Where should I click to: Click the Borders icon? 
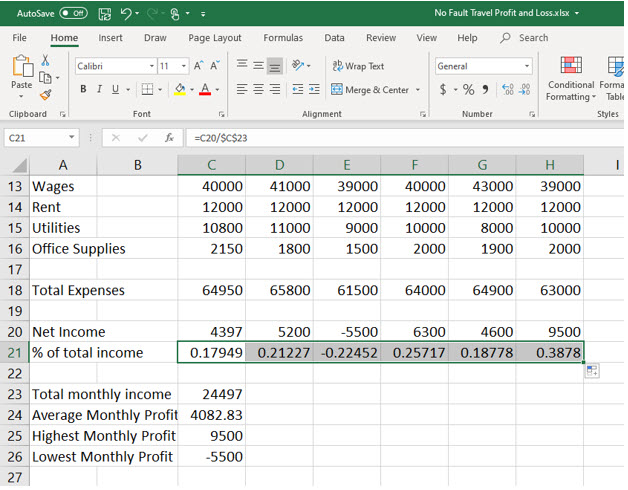147,89
